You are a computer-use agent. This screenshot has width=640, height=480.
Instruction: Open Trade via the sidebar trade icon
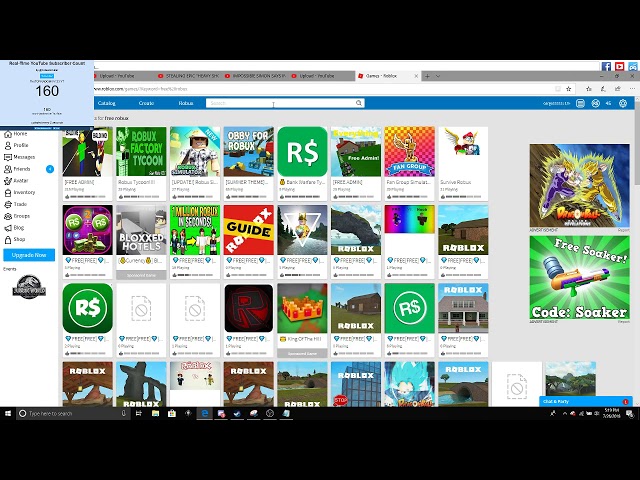point(8,204)
